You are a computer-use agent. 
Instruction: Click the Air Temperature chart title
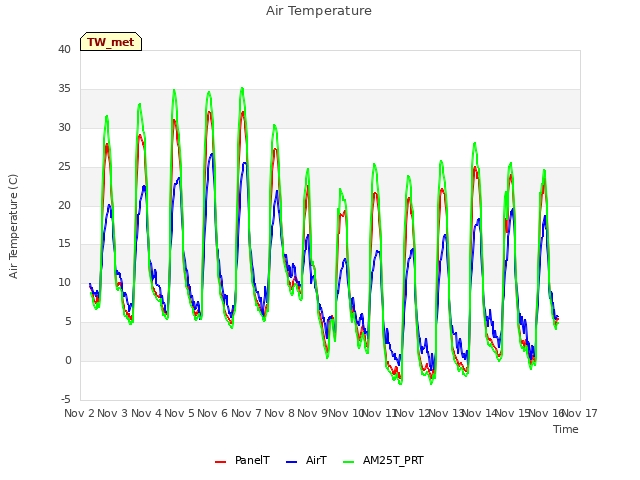pyautogui.click(x=319, y=11)
